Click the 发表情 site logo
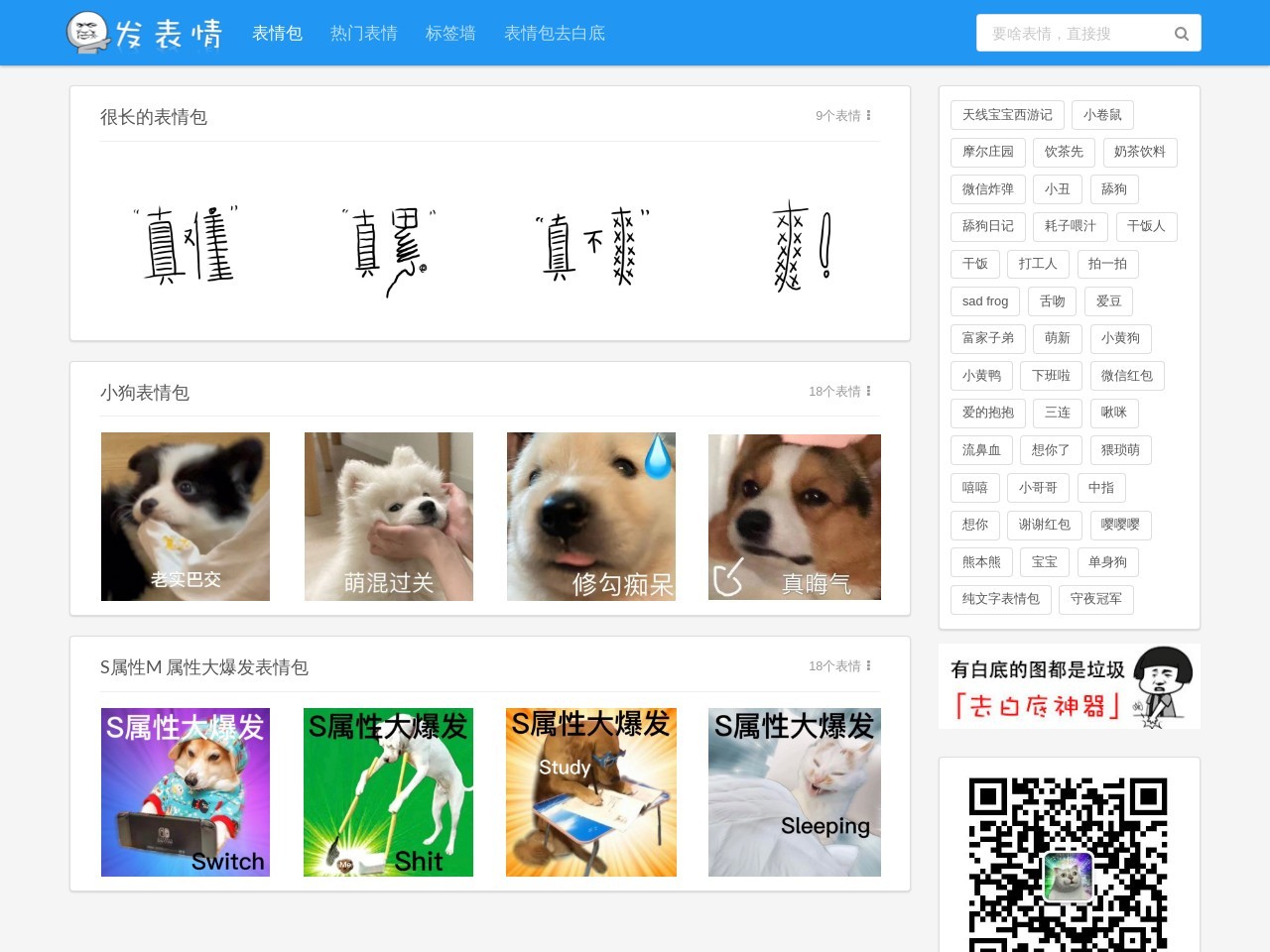The image size is (1270, 952). pos(145,33)
